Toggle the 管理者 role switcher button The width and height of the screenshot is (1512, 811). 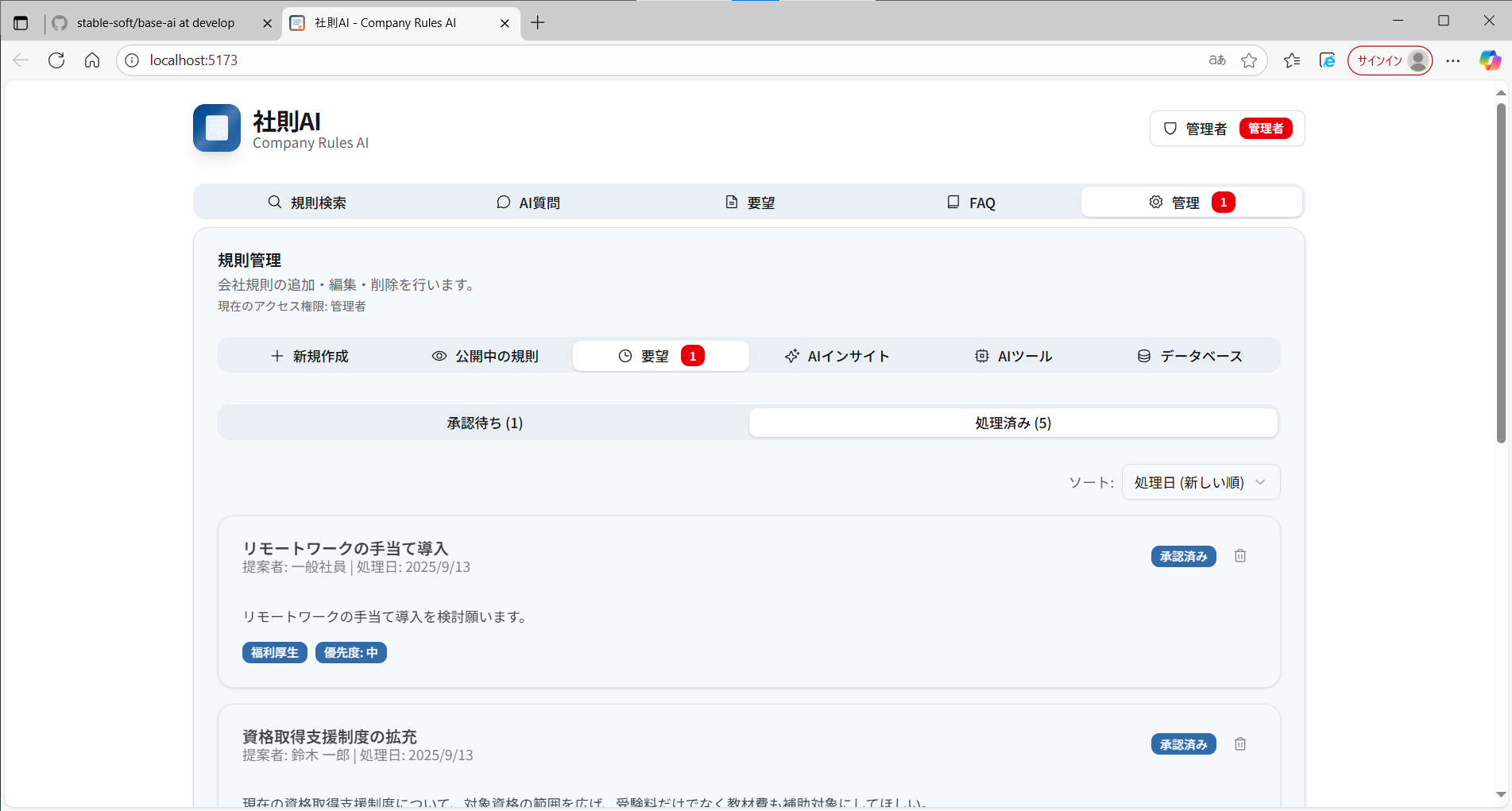point(1226,129)
